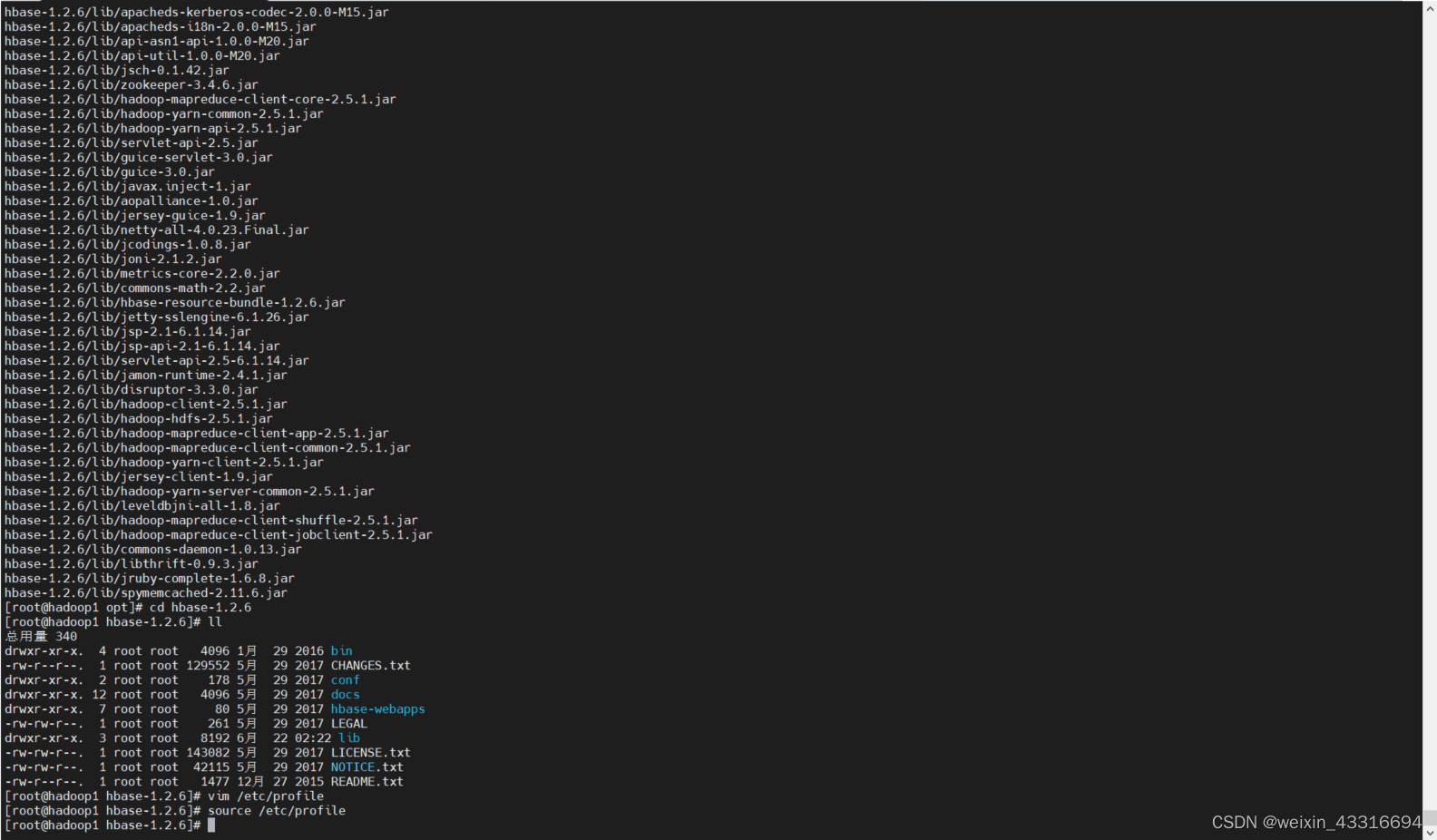Click the 'hbase-resource-bundle-1.2.6.jar' line
Image resolution: width=1437 pixels, height=840 pixels.
click(175, 303)
